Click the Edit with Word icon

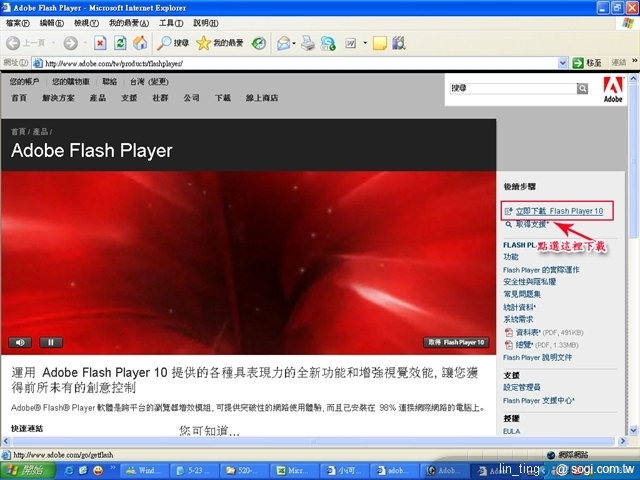[351, 43]
